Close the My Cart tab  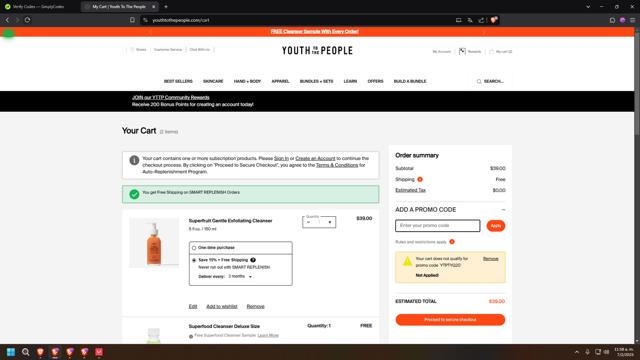pos(153,7)
